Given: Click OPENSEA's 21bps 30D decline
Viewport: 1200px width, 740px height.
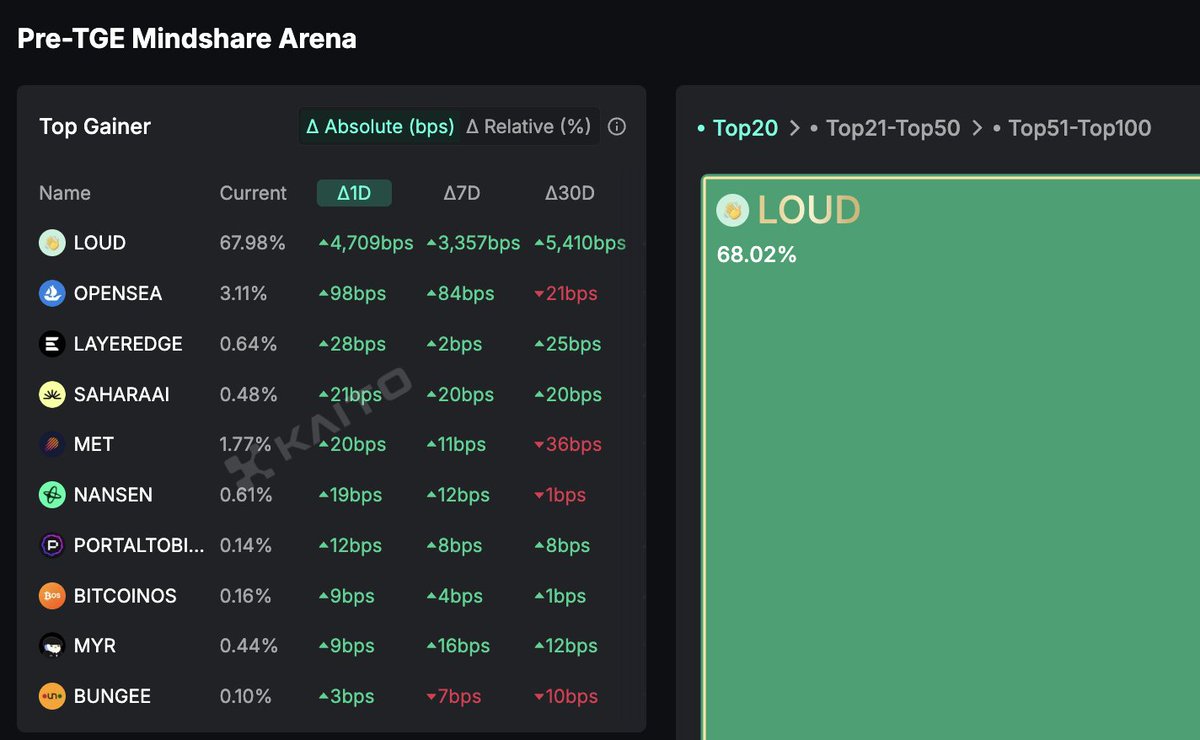Looking at the screenshot, I should click(566, 293).
